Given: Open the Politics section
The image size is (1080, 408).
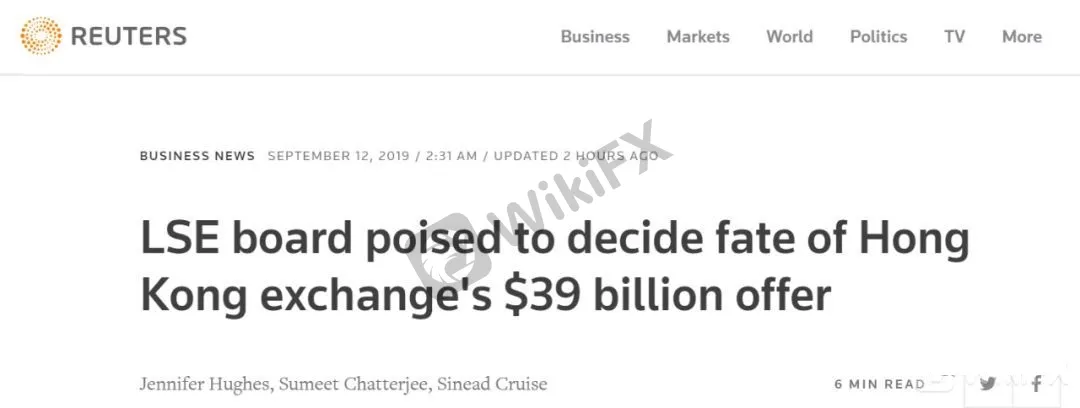Looking at the screenshot, I should point(878,37).
